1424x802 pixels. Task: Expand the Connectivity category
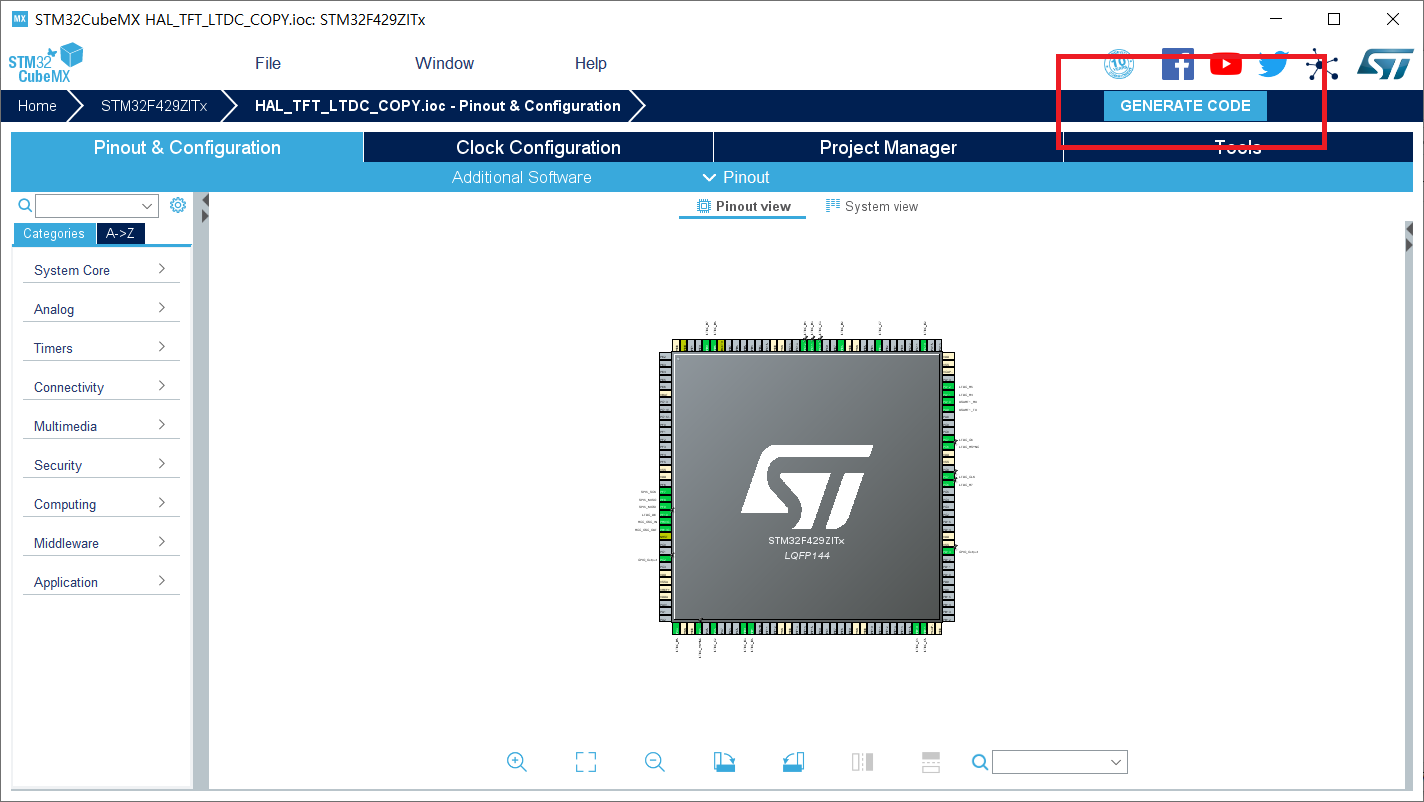pyautogui.click(x=101, y=387)
